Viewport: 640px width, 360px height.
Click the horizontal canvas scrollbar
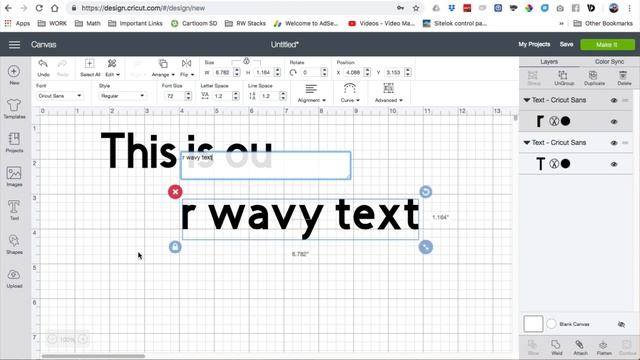pos(93,356)
